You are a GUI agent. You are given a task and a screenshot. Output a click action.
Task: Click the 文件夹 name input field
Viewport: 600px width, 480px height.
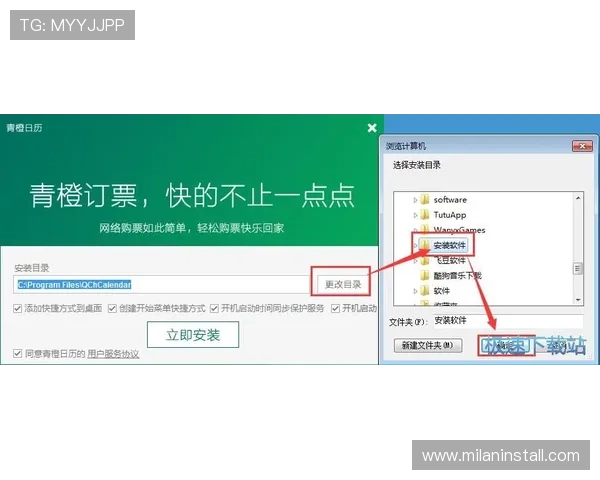[x=508, y=321]
